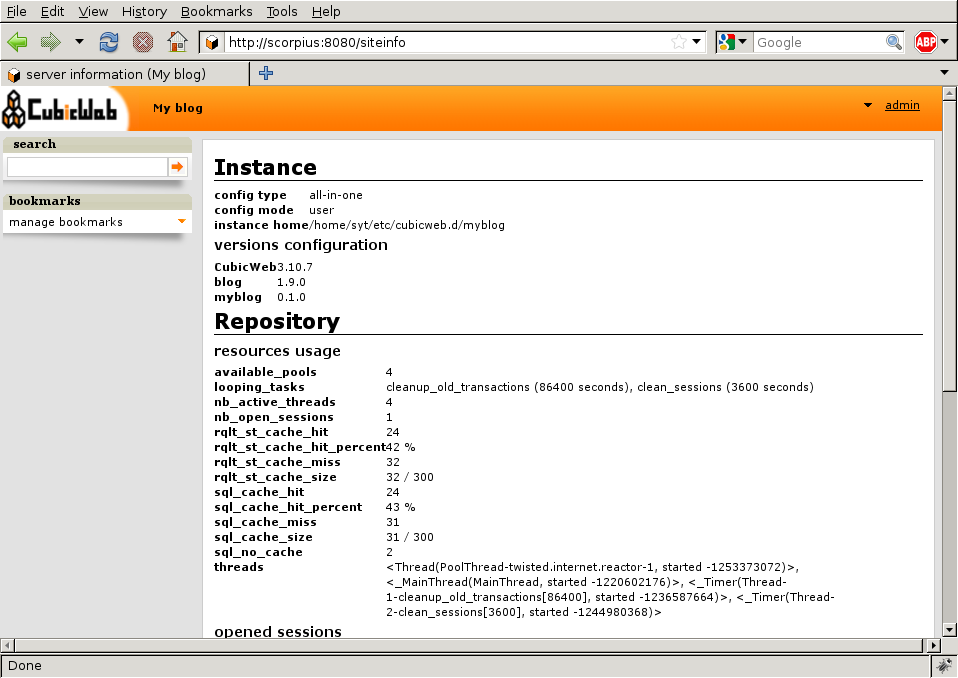Open the Help menu
The width and height of the screenshot is (958, 678).
[x=326, y=11]
